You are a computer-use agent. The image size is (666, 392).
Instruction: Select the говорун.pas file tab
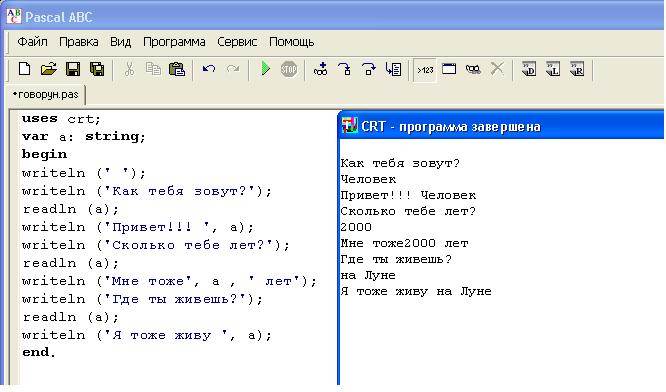pos(46,94)
